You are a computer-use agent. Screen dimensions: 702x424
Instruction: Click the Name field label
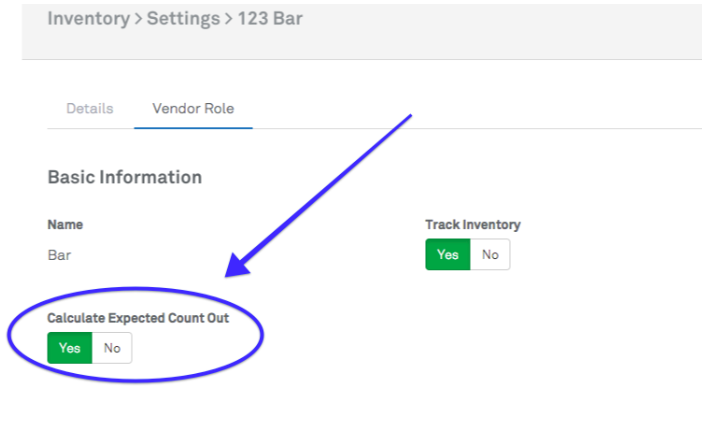65,225
